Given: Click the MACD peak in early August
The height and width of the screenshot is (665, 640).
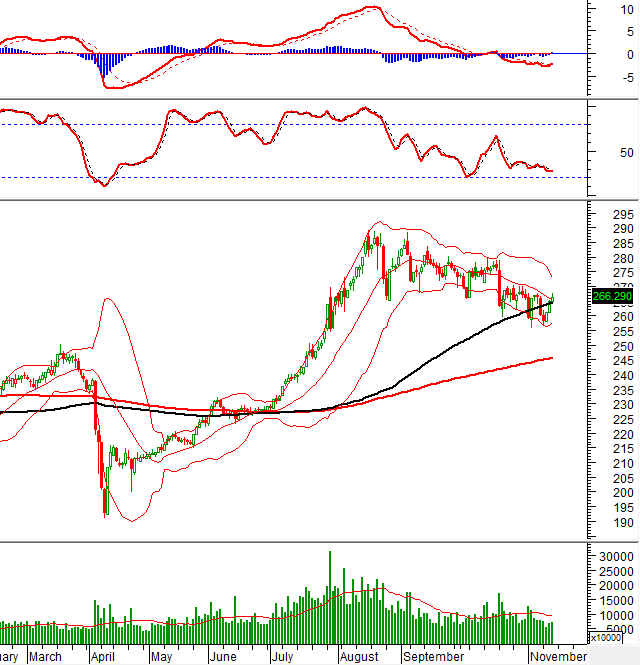Looking at the screenshot, I should pos(370,8).
